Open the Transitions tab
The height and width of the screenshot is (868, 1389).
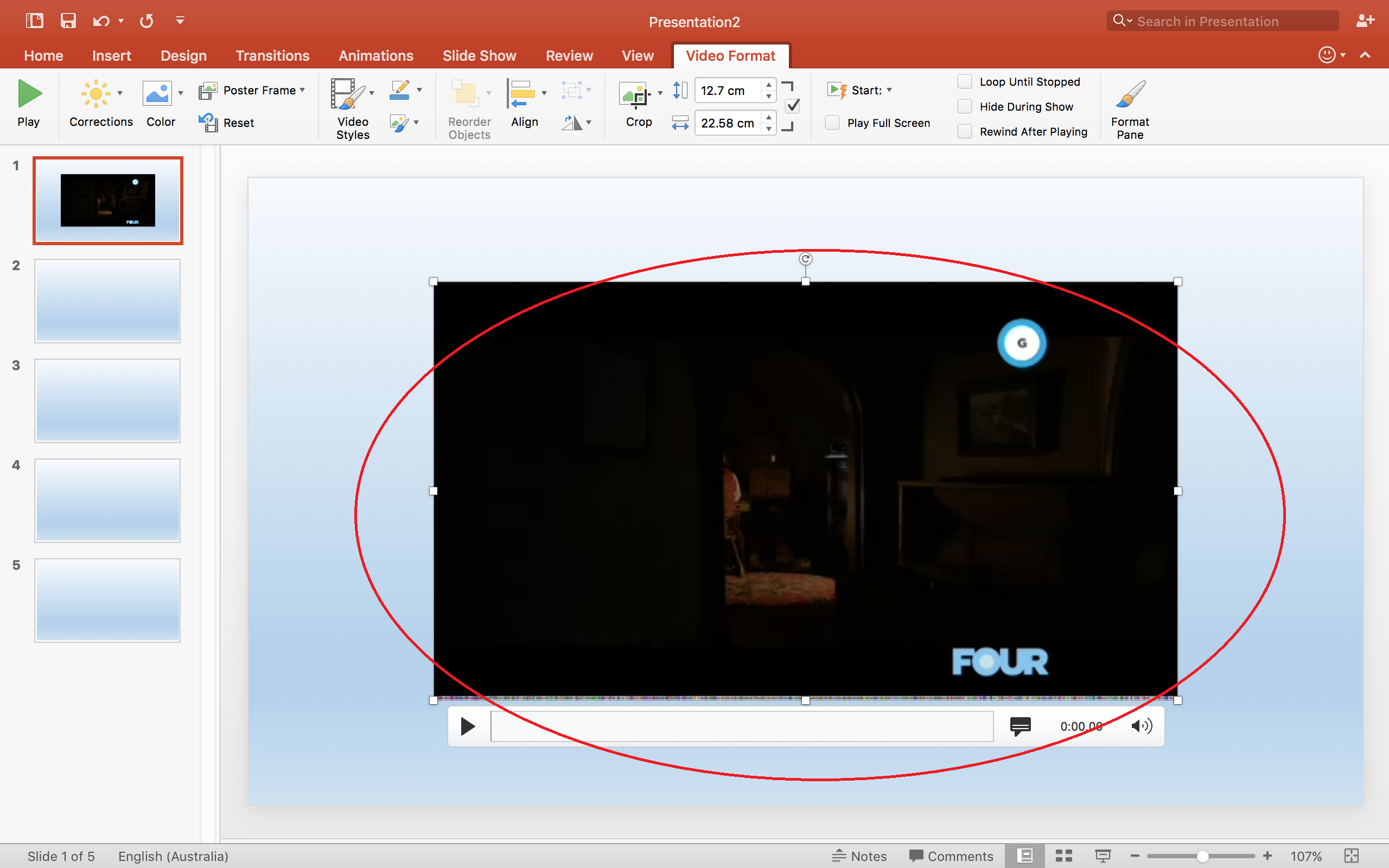tap(272, 56)
